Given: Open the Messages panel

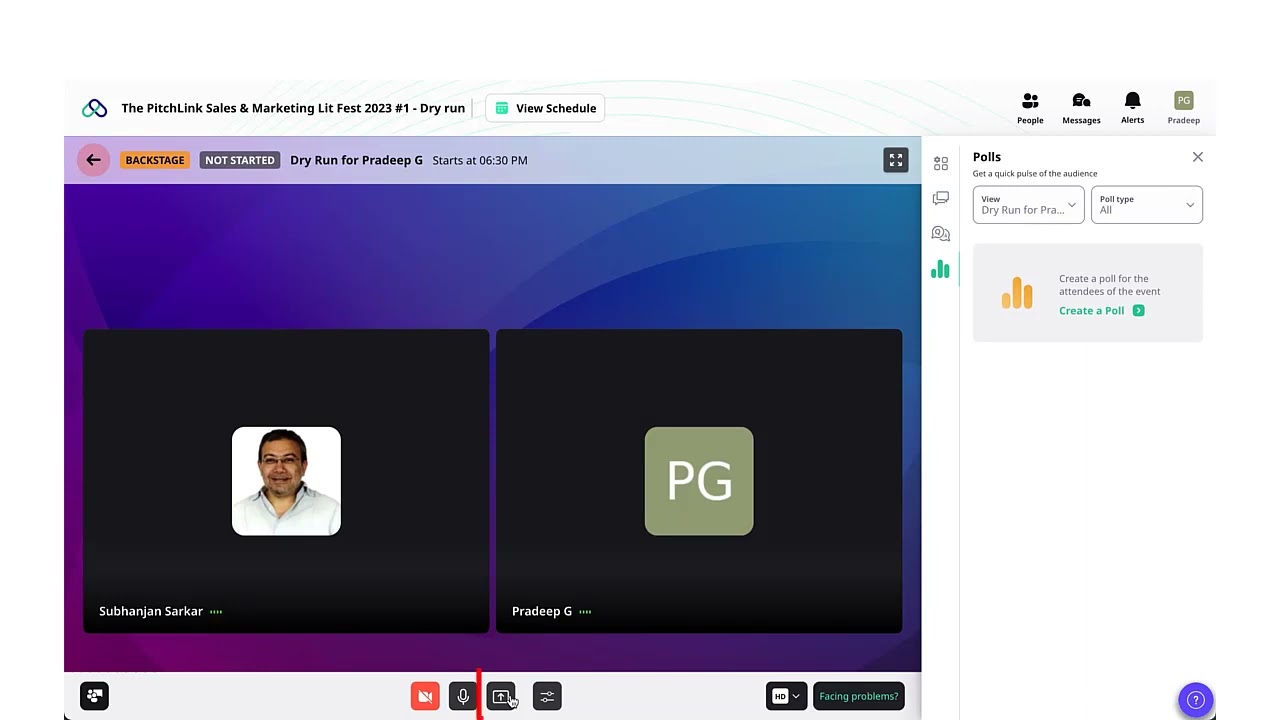Looking at the screenshot, I should click(1081, 108).
